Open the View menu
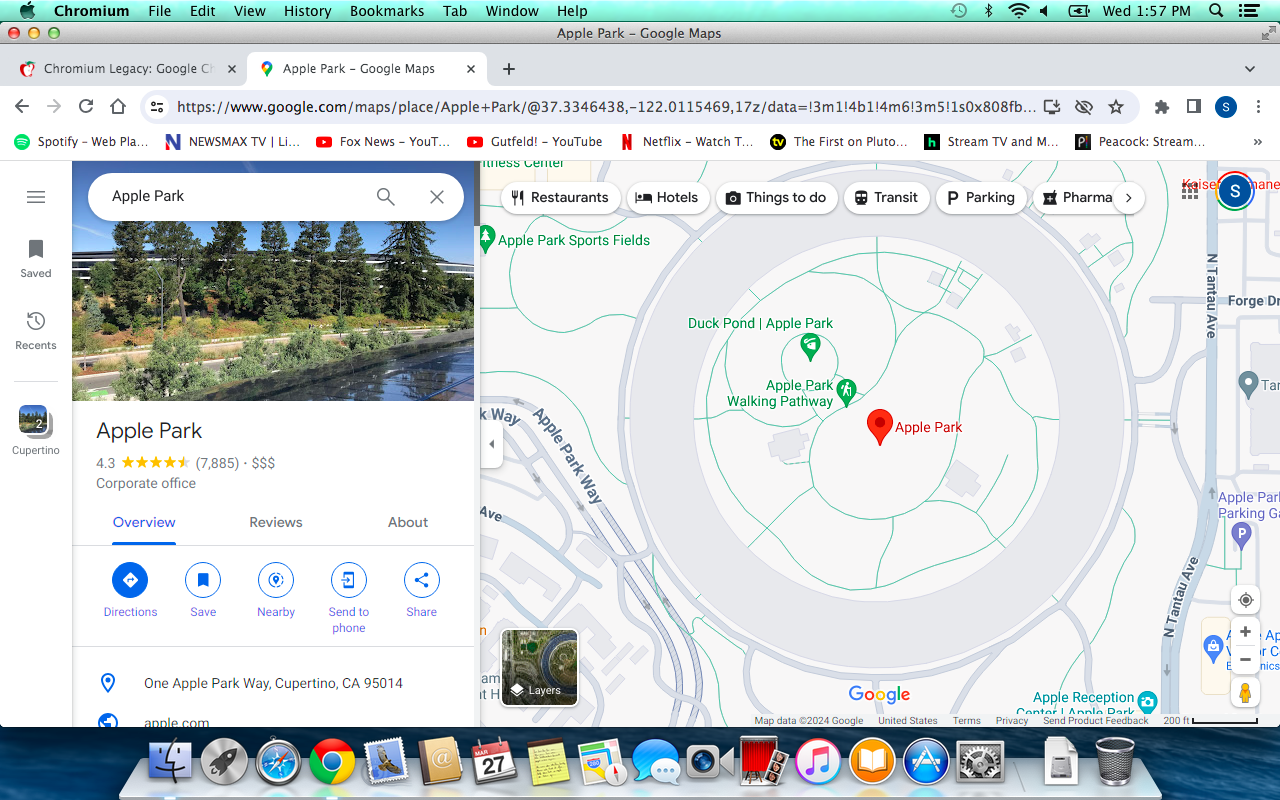Viewport: 1280px width, 800px height. (249, 11)
